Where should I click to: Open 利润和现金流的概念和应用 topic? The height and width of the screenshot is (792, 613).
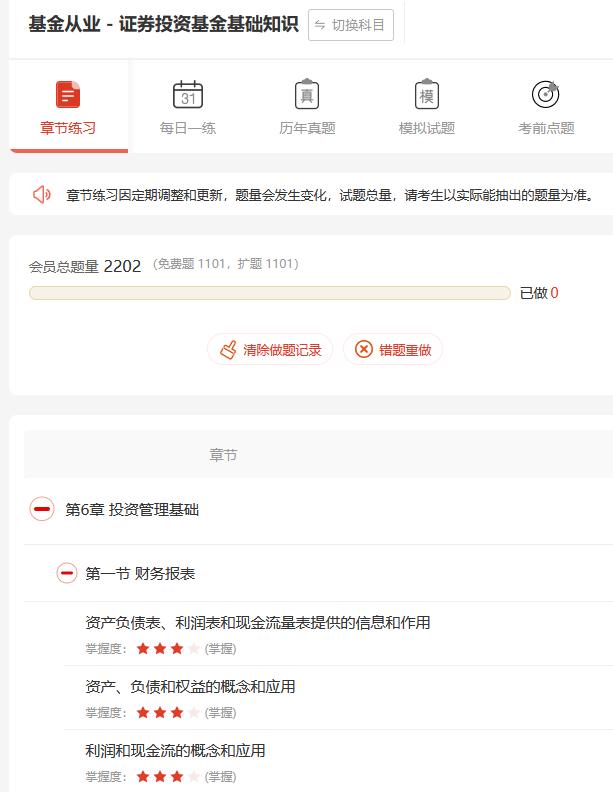click(175, 751)
